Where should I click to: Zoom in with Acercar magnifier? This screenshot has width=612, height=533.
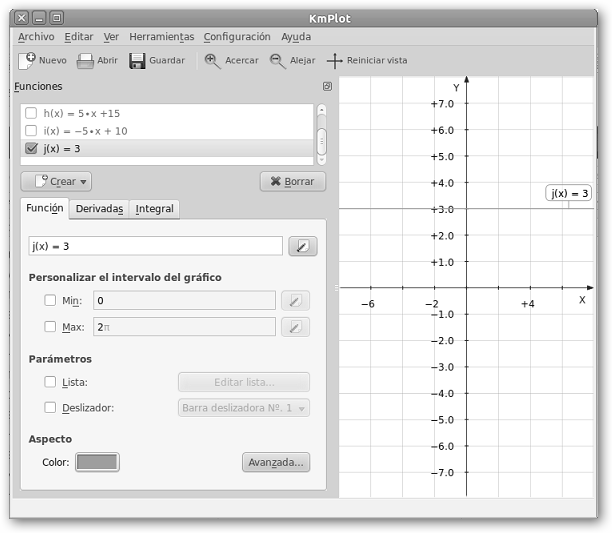point(212,61)
